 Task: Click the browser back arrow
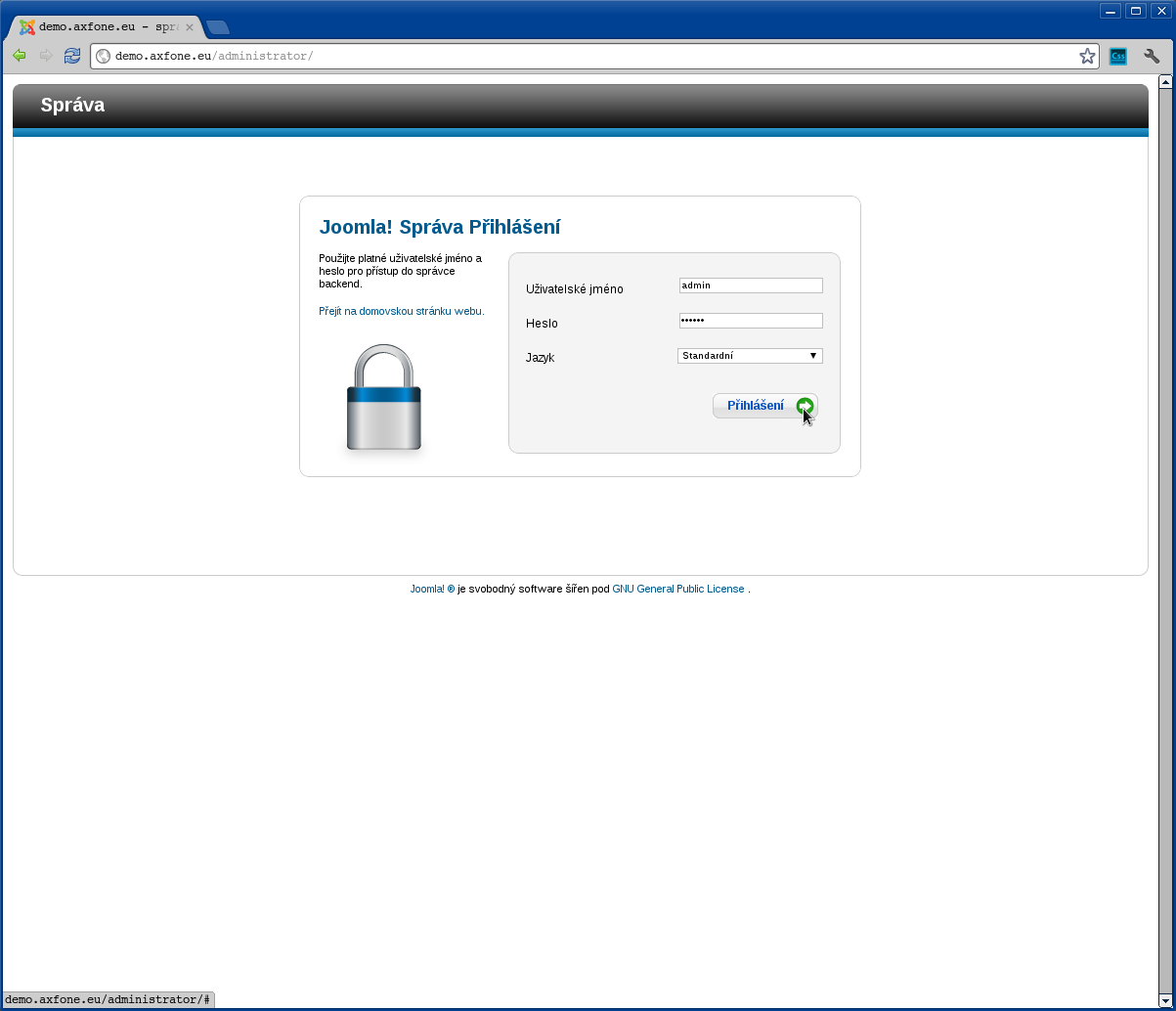click(x=19, y=56)
